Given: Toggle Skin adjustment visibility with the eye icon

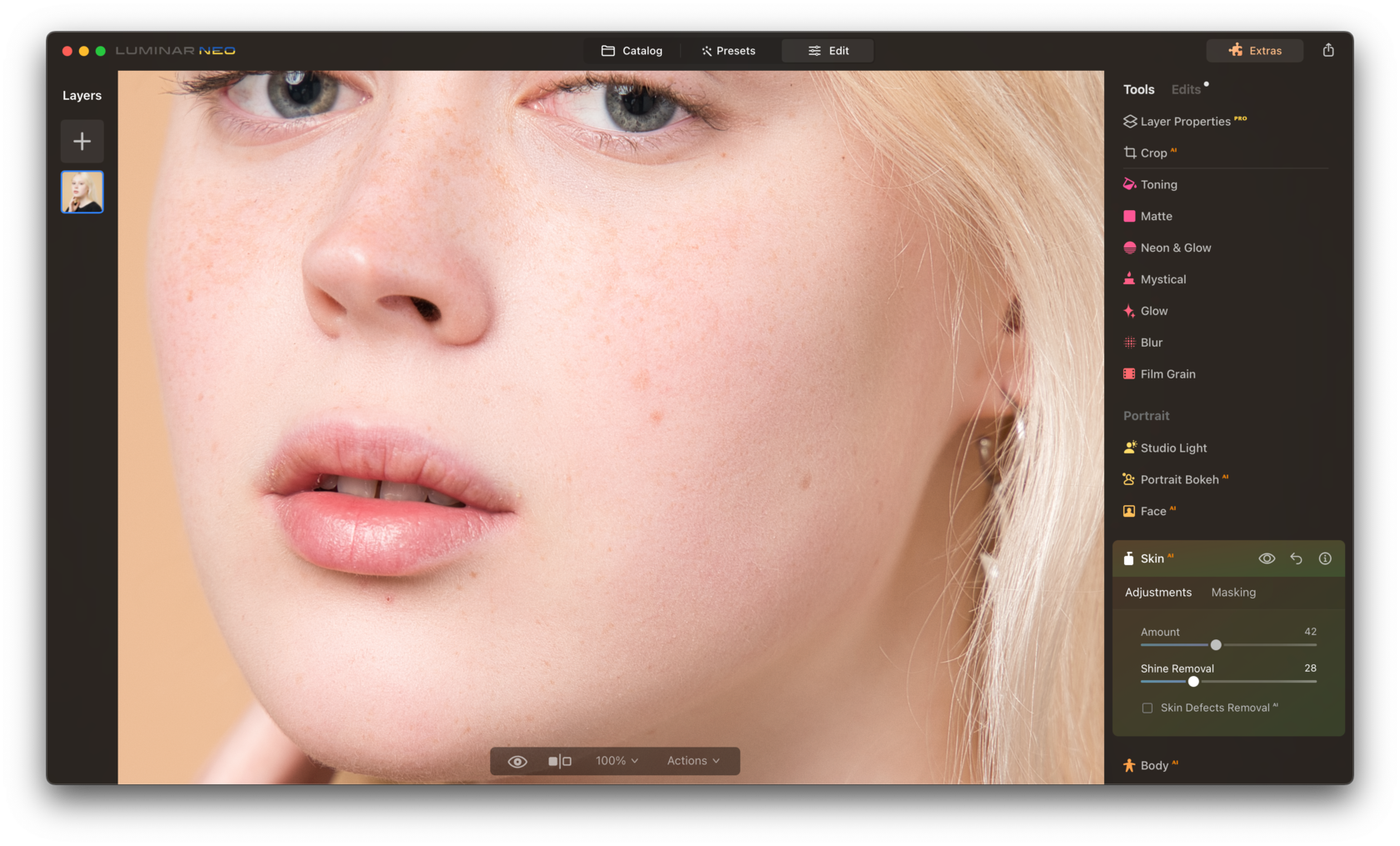Looking at the screenshot, I should [1267, 558].
